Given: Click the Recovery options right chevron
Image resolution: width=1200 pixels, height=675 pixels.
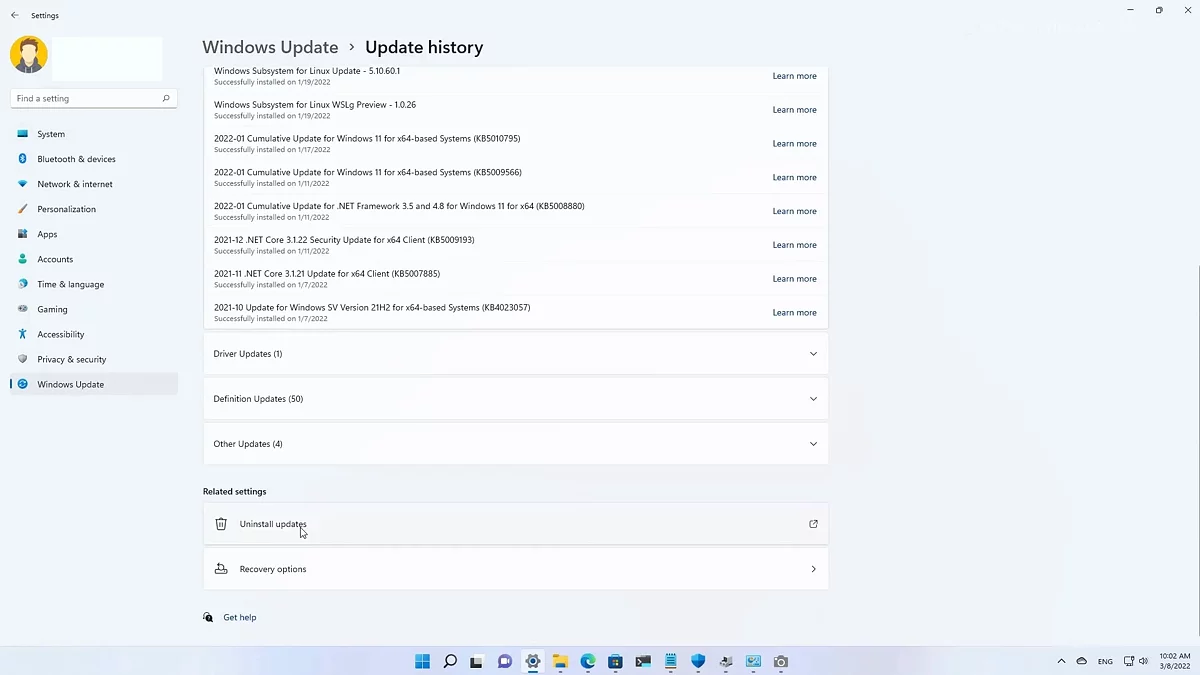Looking at the screenshot, I should click(813, 569).
